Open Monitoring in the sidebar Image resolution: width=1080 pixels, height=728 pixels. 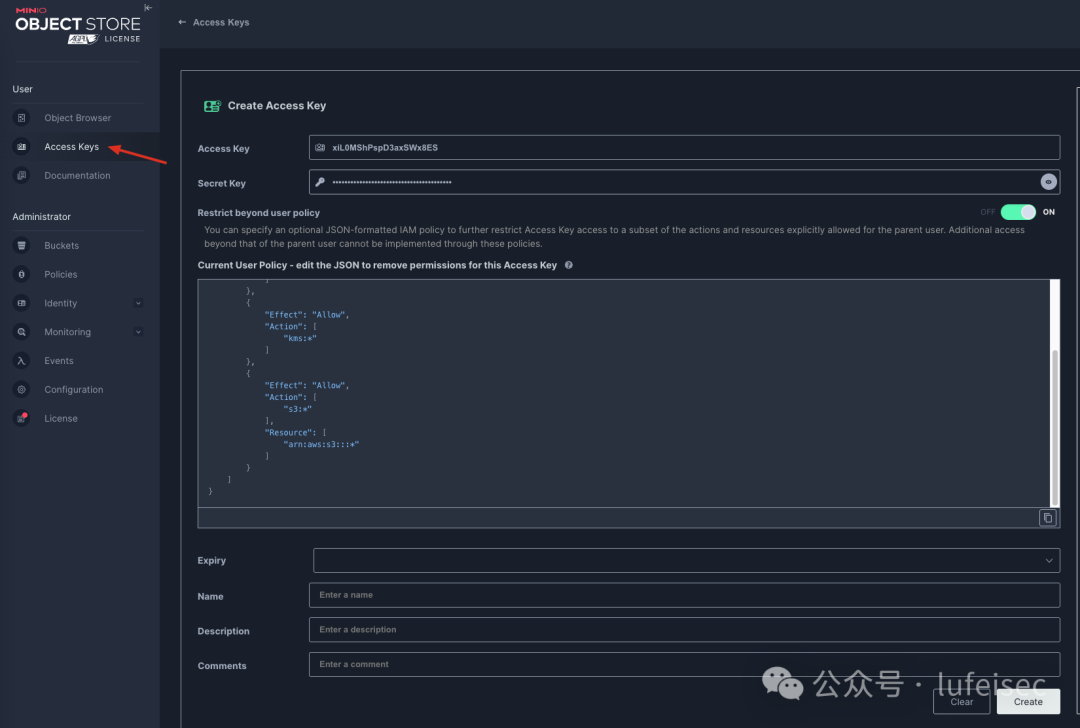coord(68,332)
